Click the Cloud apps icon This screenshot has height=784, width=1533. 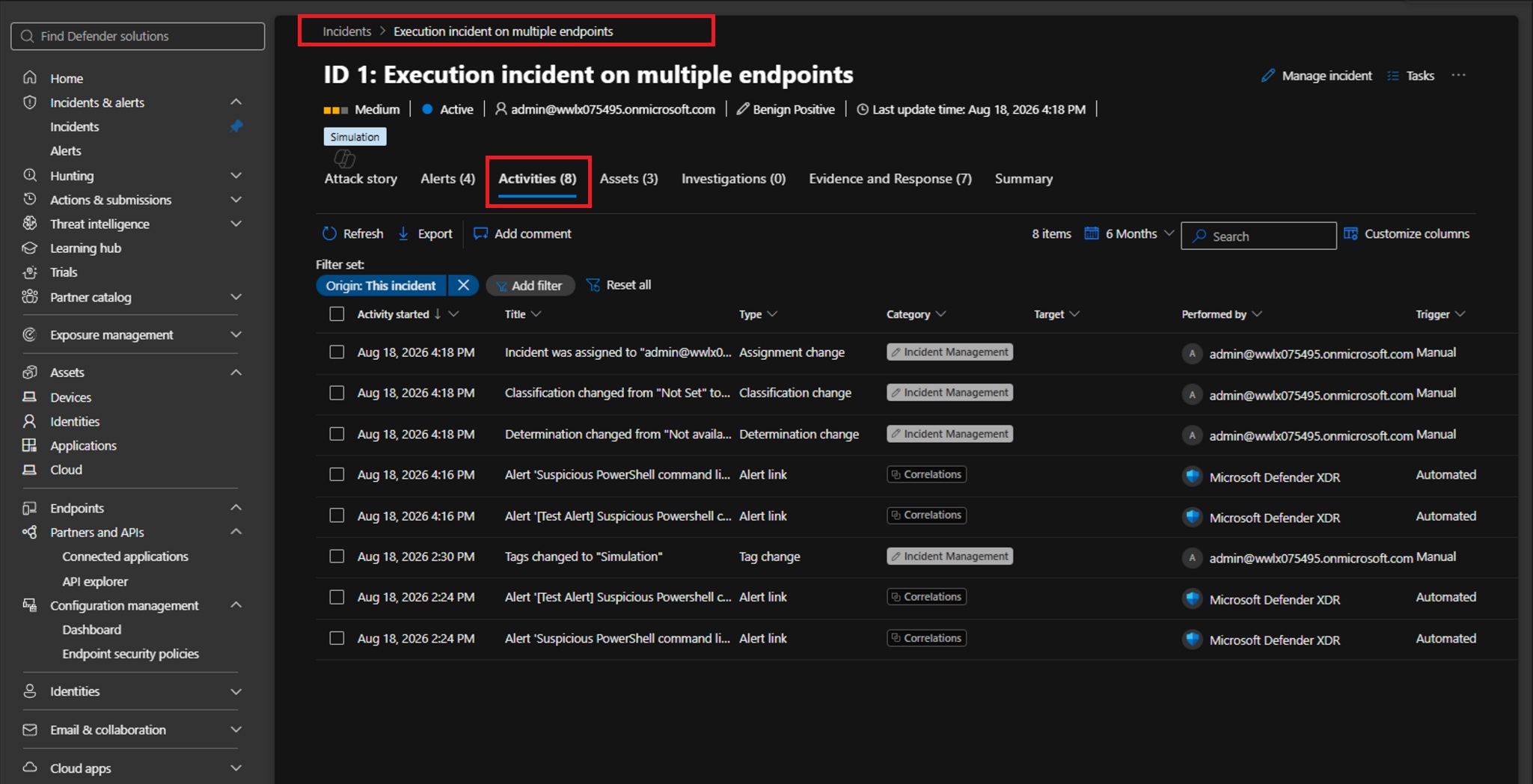click(x=30, y=768)
